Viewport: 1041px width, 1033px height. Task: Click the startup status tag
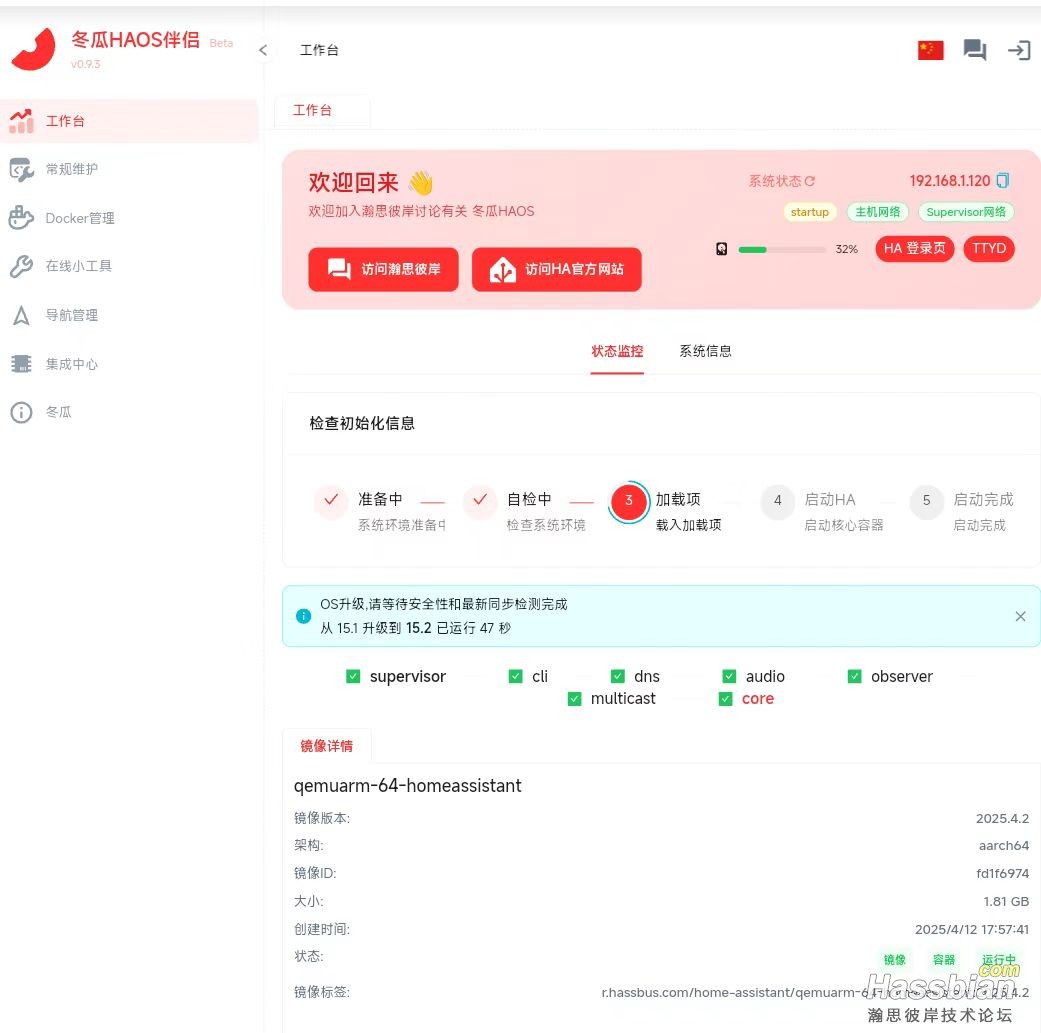(x=809, y=212)
